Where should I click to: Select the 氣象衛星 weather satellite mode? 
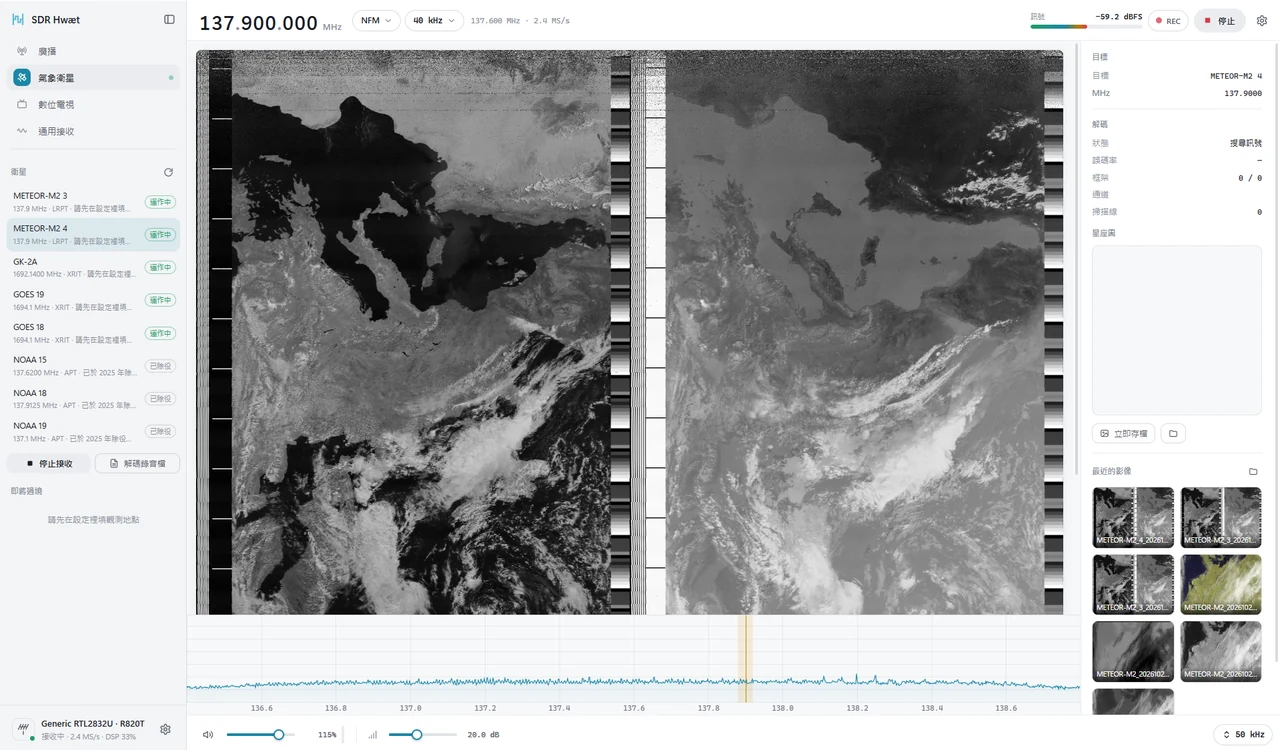93,77
